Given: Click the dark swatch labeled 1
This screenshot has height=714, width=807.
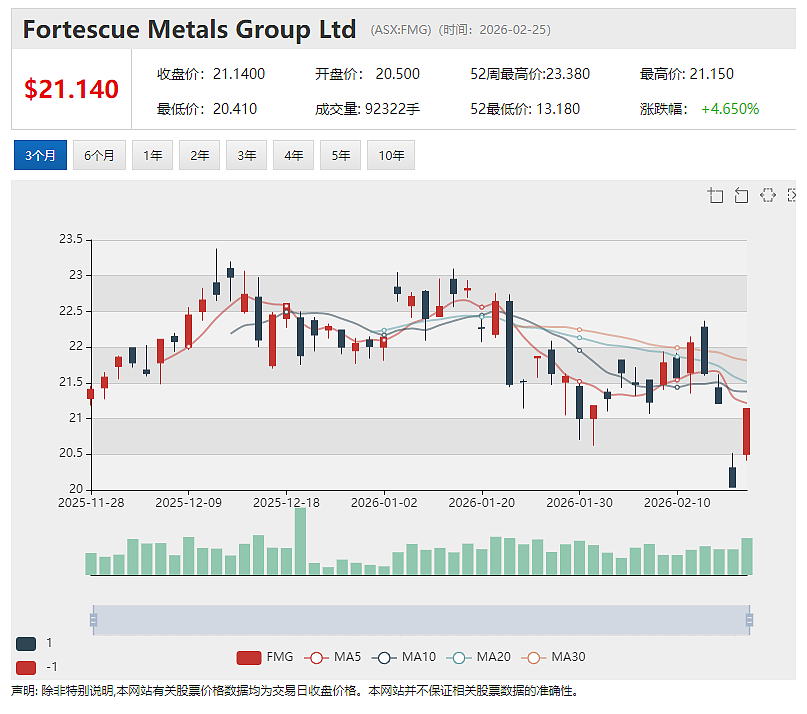Looking at the screenshot, I should click(x=26, y=643).
